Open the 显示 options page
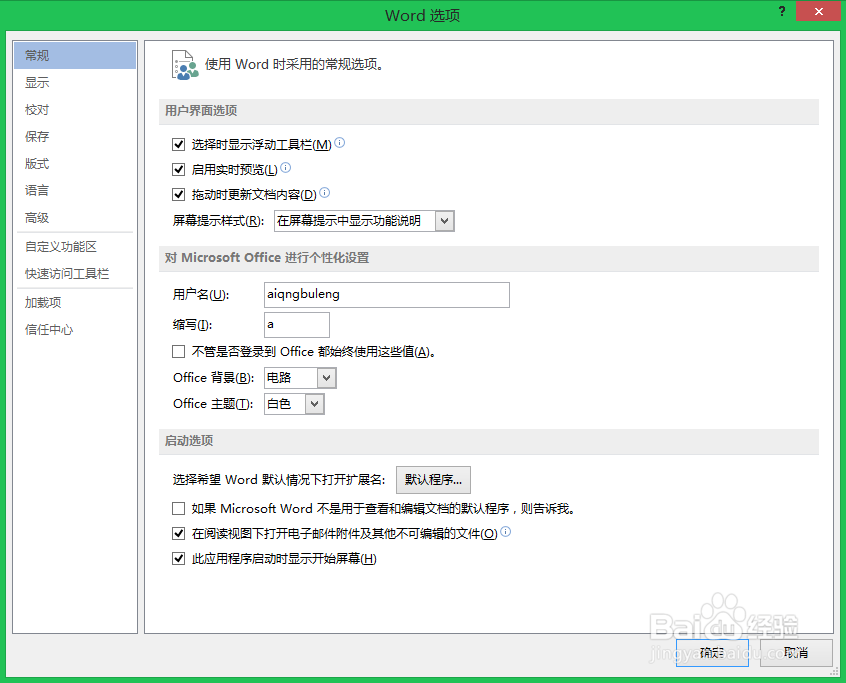 (x=75, y=83)
